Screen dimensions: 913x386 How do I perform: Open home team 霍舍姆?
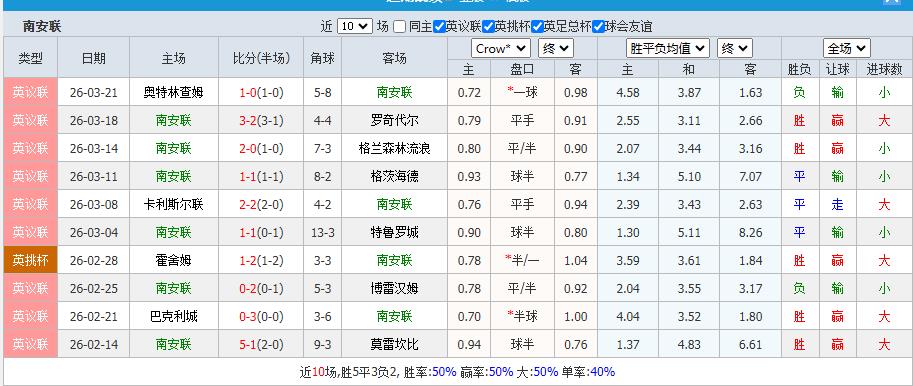[x=174, y=260]
